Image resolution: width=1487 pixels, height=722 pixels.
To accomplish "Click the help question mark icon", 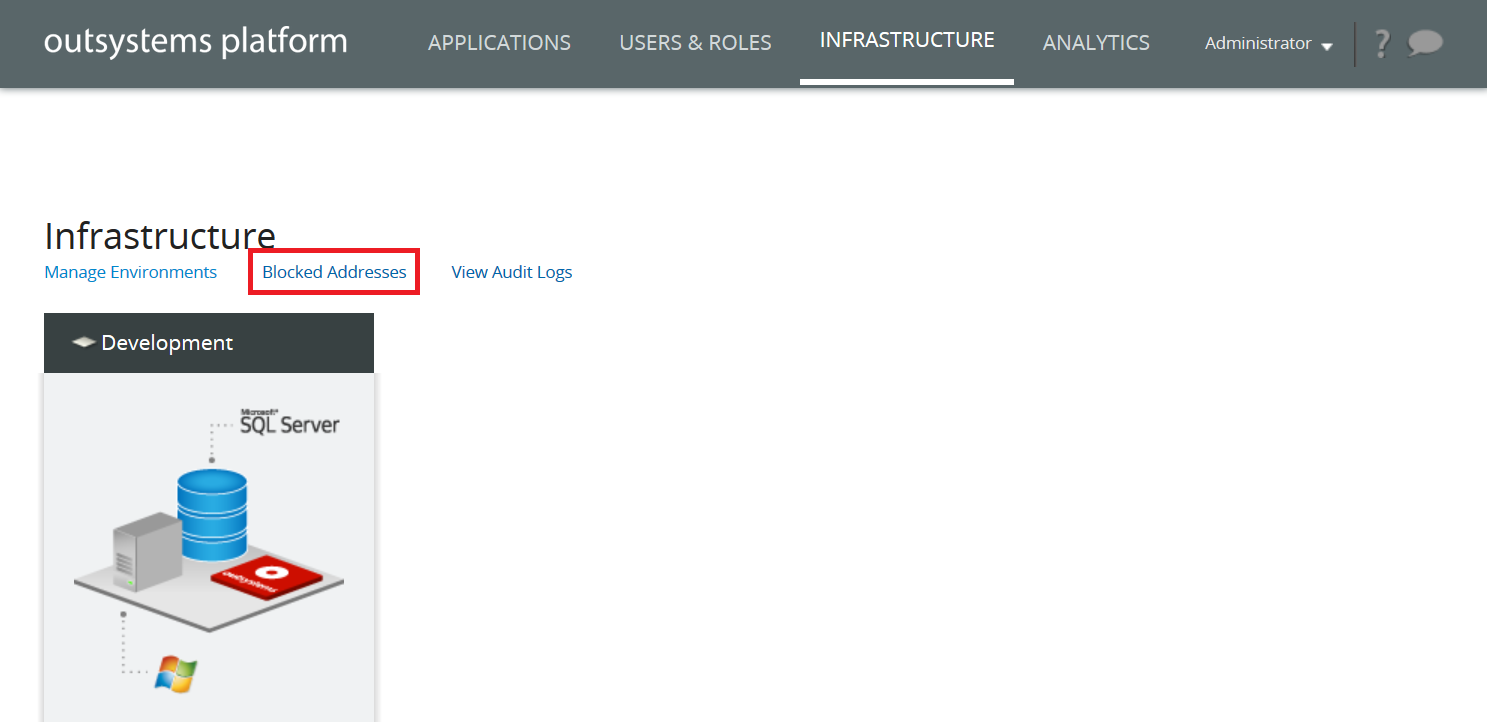I will [1381, 43].
